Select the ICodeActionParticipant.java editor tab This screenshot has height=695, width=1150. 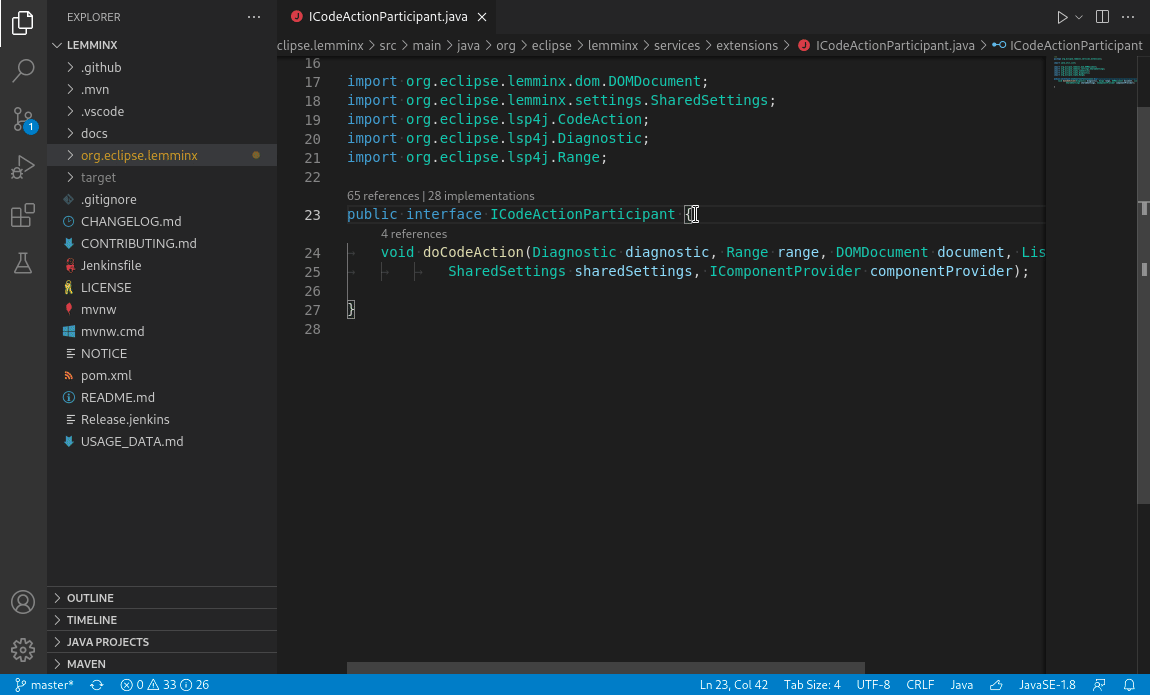pos(387,17)
